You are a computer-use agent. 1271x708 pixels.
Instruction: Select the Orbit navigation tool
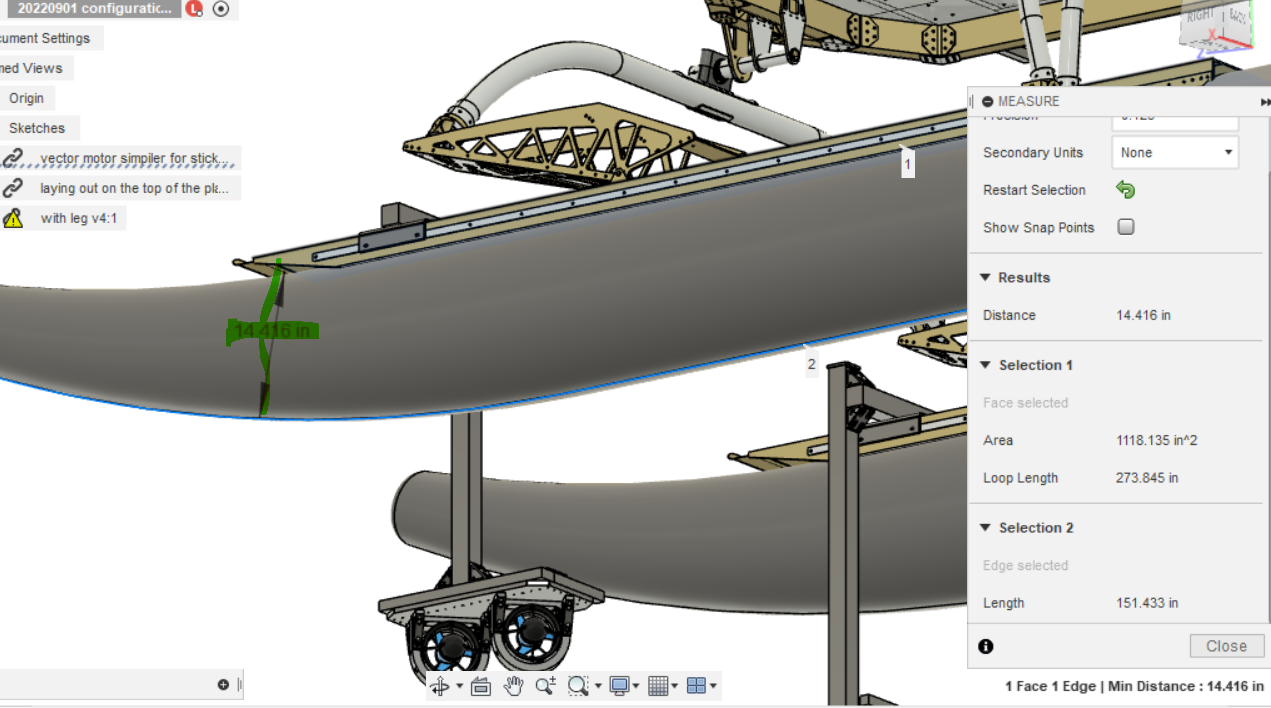coord(440,686)
